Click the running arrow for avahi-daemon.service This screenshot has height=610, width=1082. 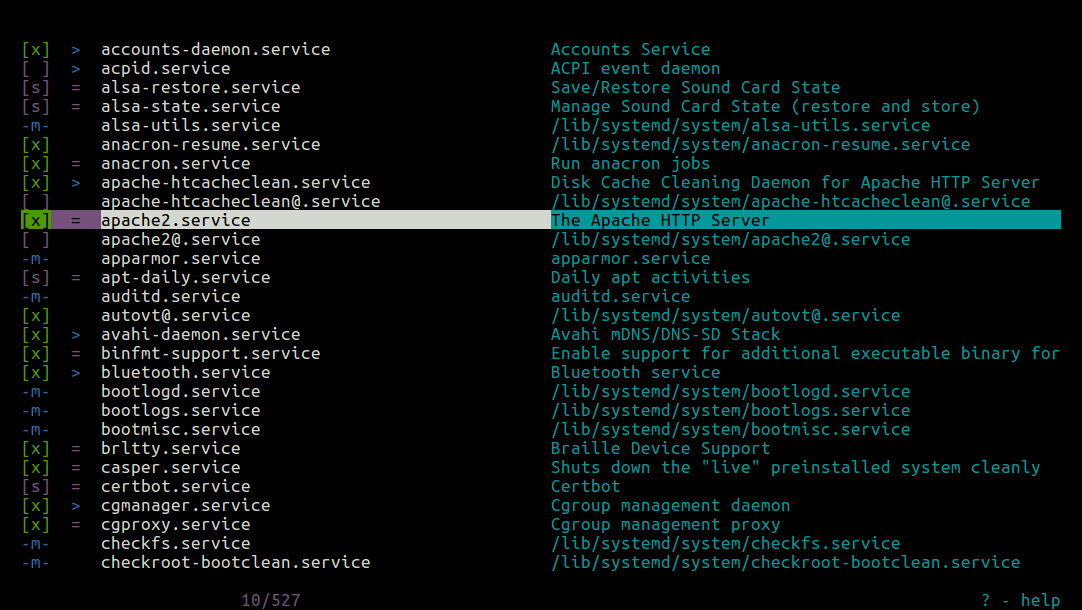[76, 334]
